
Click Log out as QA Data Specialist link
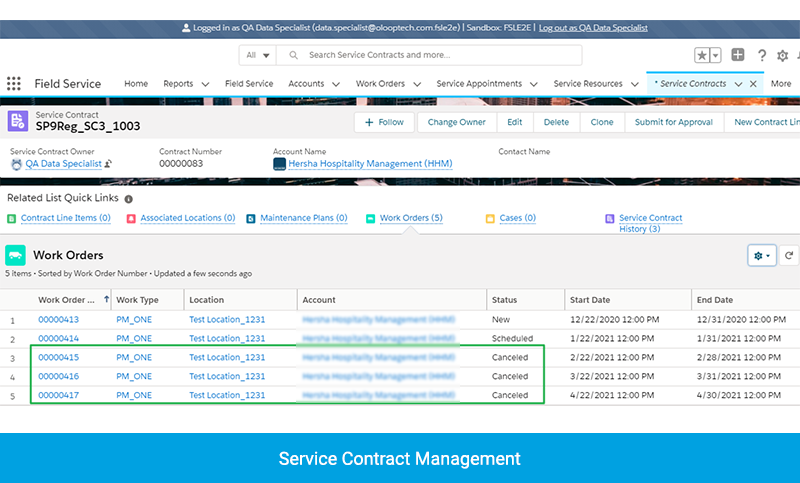pyautogui.click(x=593, y=28)
